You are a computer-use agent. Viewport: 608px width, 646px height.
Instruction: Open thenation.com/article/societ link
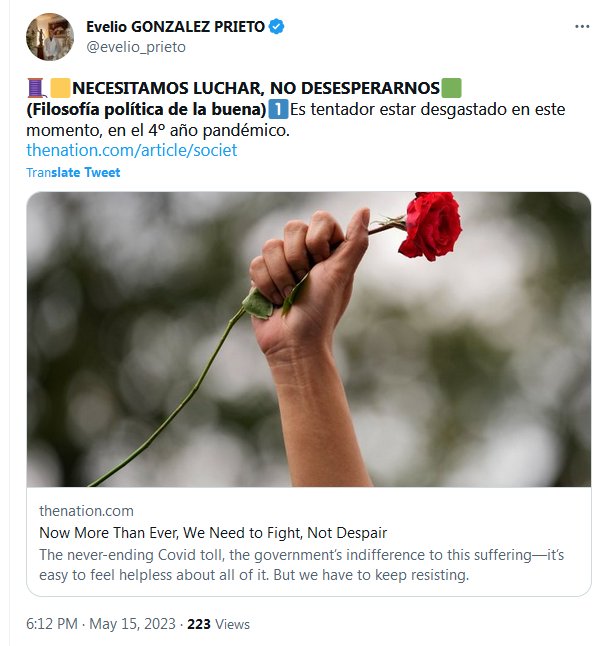pyautogui.click(x=131, y=150)
